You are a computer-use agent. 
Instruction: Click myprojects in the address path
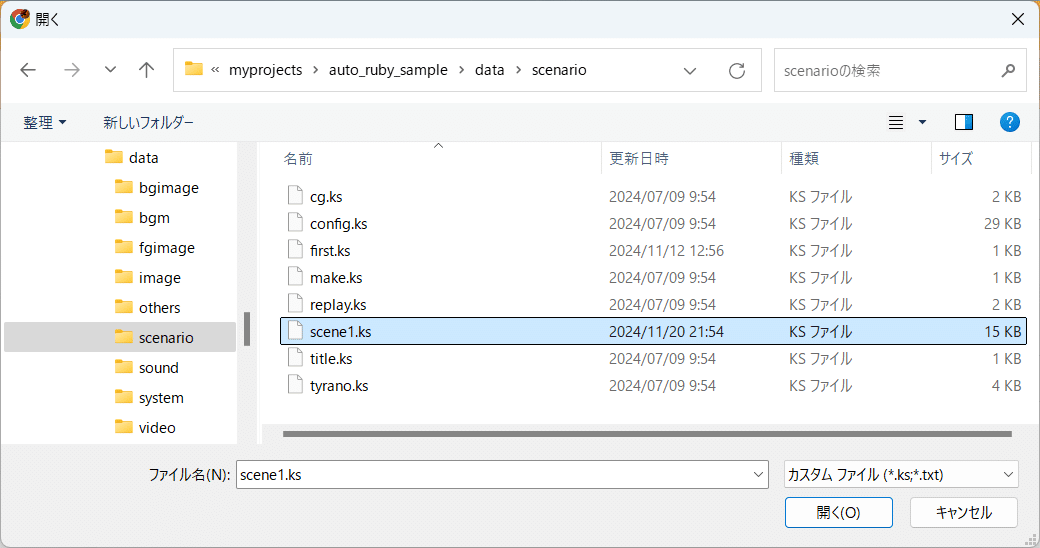tap(265, 70)
